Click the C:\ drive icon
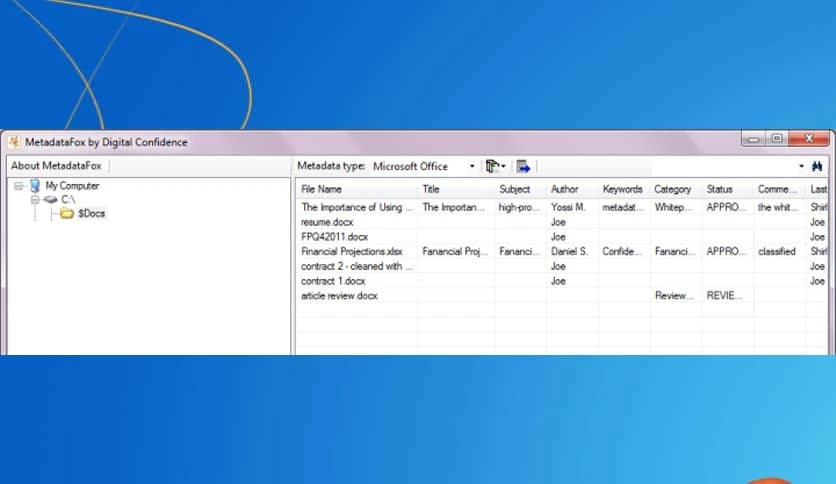 [50, 200]
